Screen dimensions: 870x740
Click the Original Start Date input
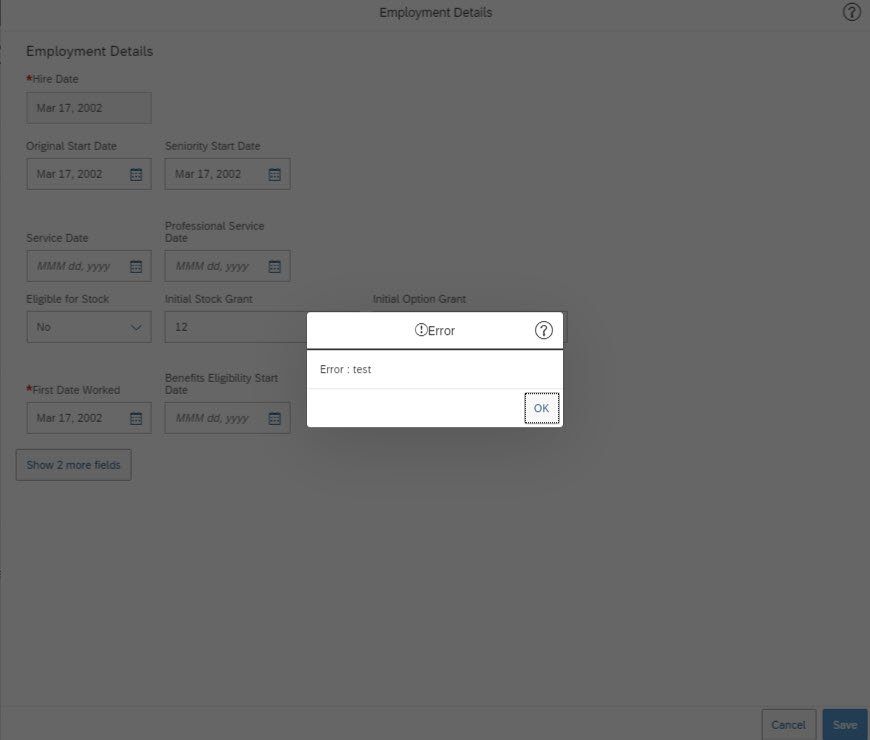pyautogui.click(x=89, y=174)
